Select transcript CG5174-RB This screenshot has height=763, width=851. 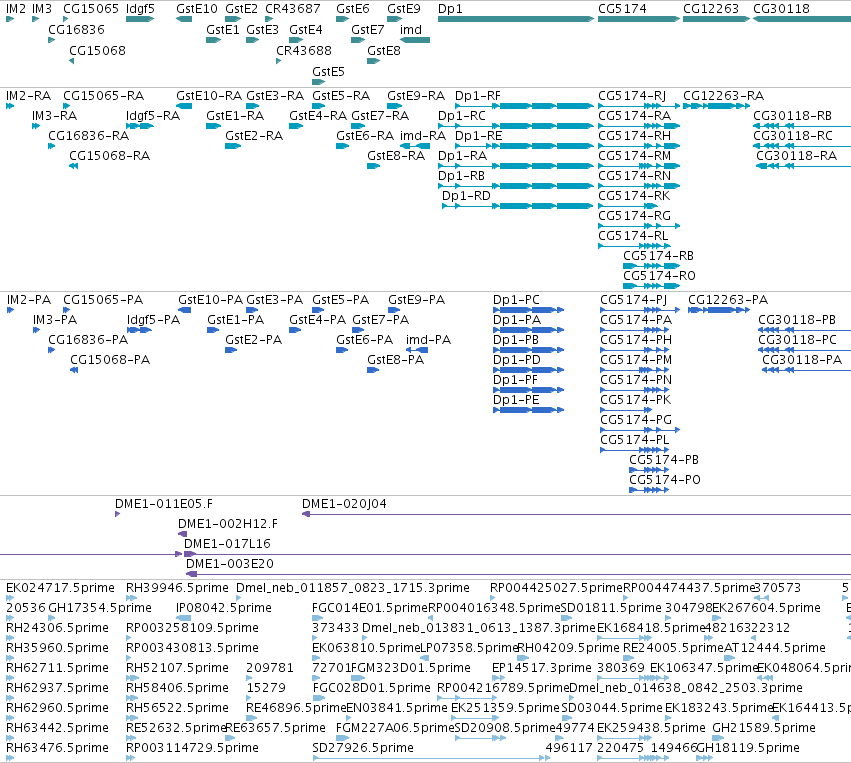coord(651,266)
